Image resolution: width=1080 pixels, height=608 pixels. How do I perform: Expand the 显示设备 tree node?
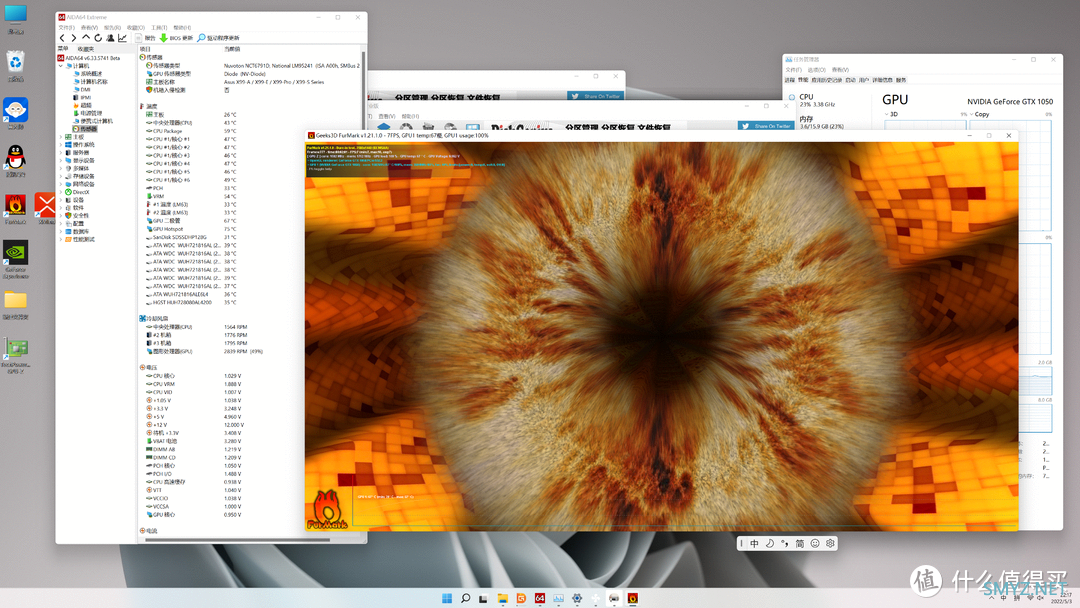[61, 160]
